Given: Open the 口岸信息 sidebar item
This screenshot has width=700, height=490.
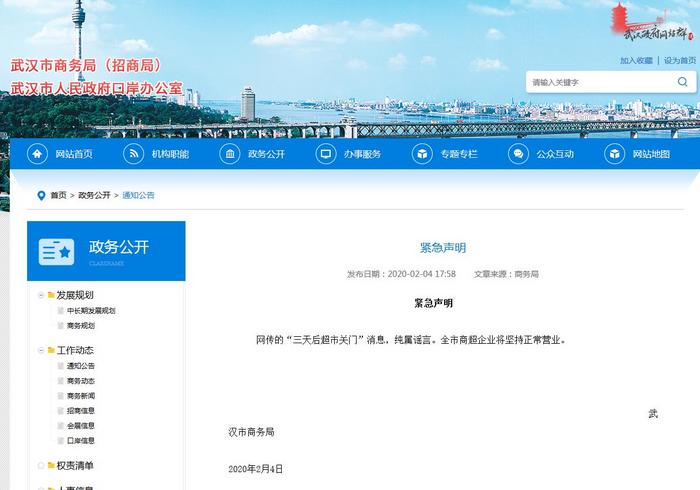Looking at the screenshot, I should [x=81, y=441].
